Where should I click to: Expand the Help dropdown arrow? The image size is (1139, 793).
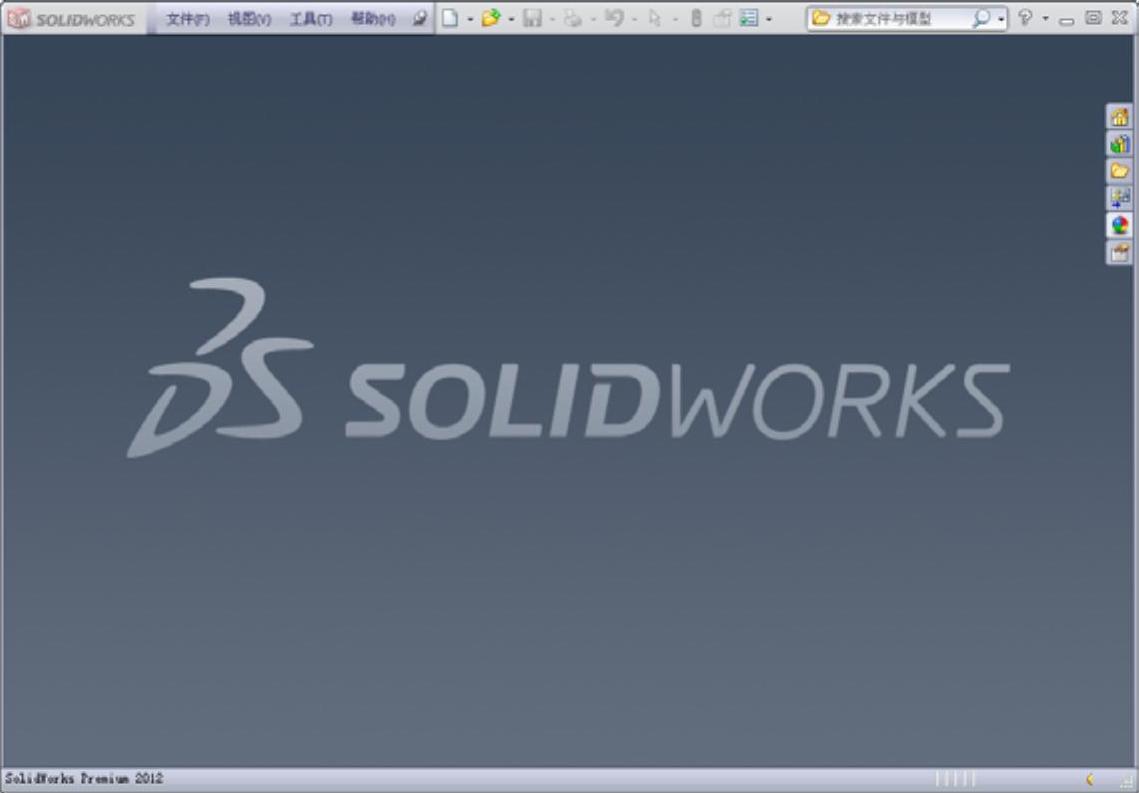point(1045,19)
